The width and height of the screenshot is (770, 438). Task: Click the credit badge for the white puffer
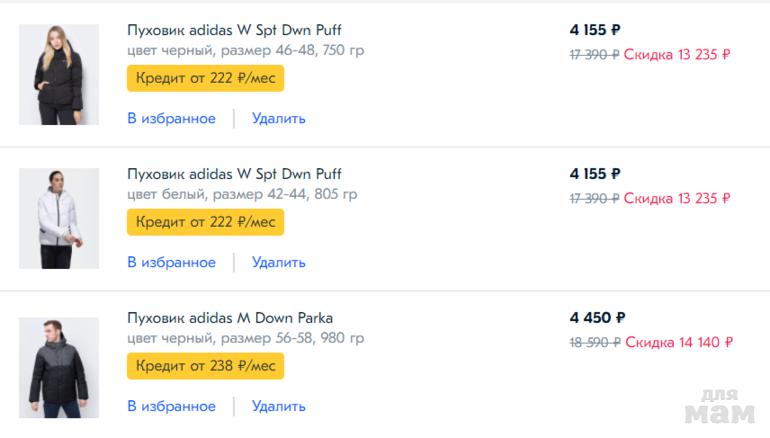coord(205,222)
